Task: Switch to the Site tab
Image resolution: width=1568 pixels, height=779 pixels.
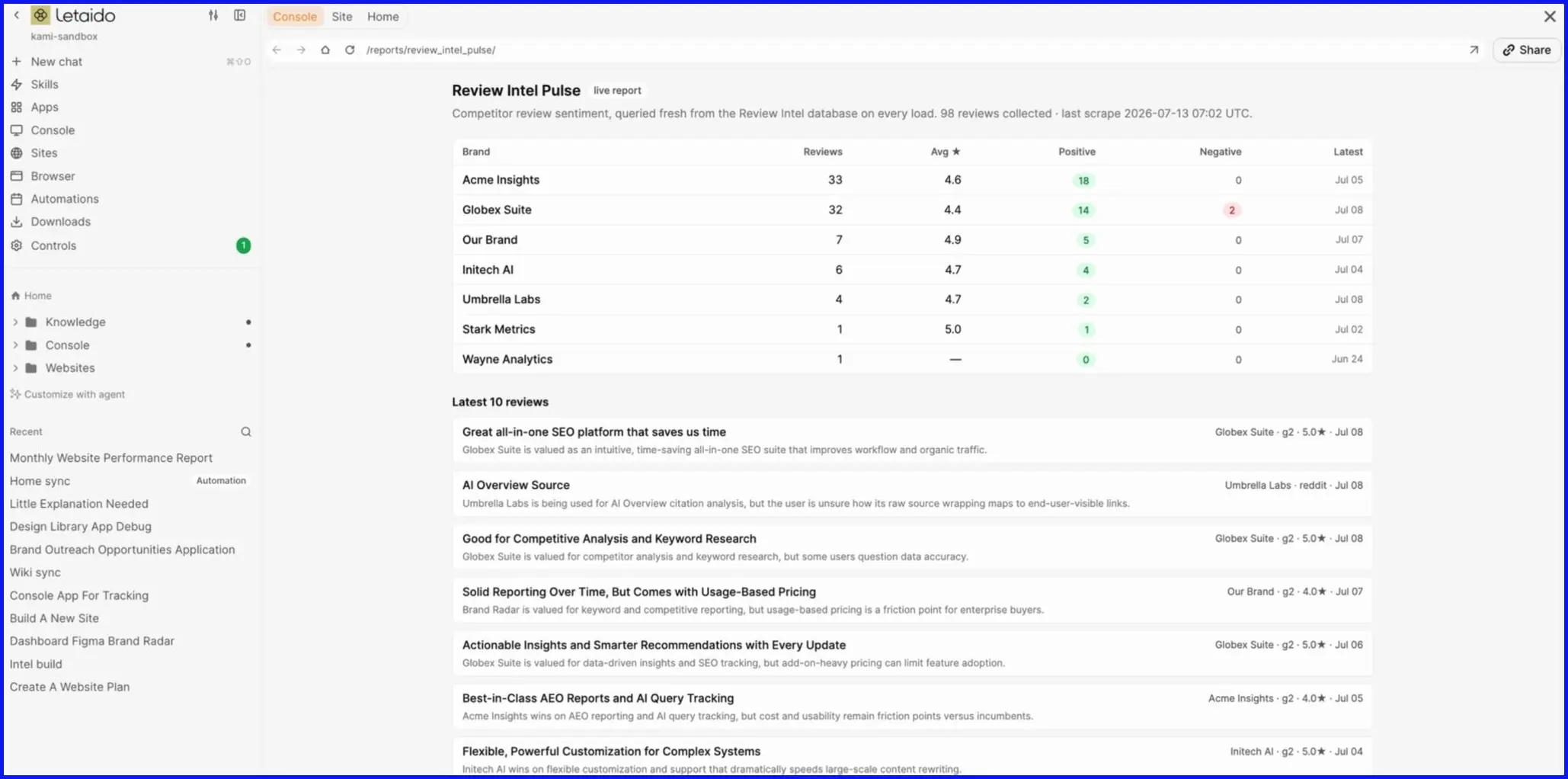Action: click(x=342, y=17)
